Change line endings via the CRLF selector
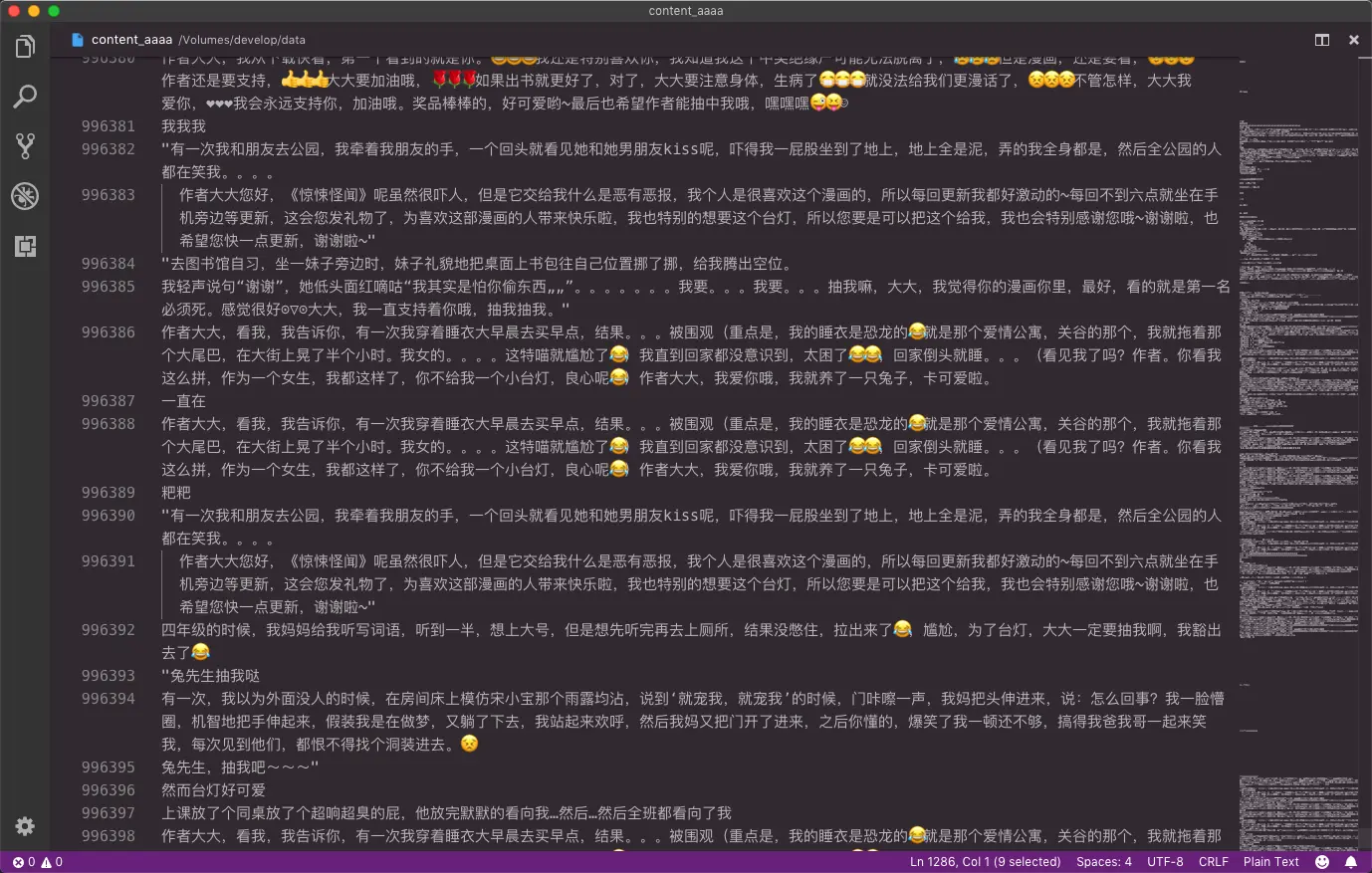This screenshot has width=1372, height=873. (x=1214, y=862)
